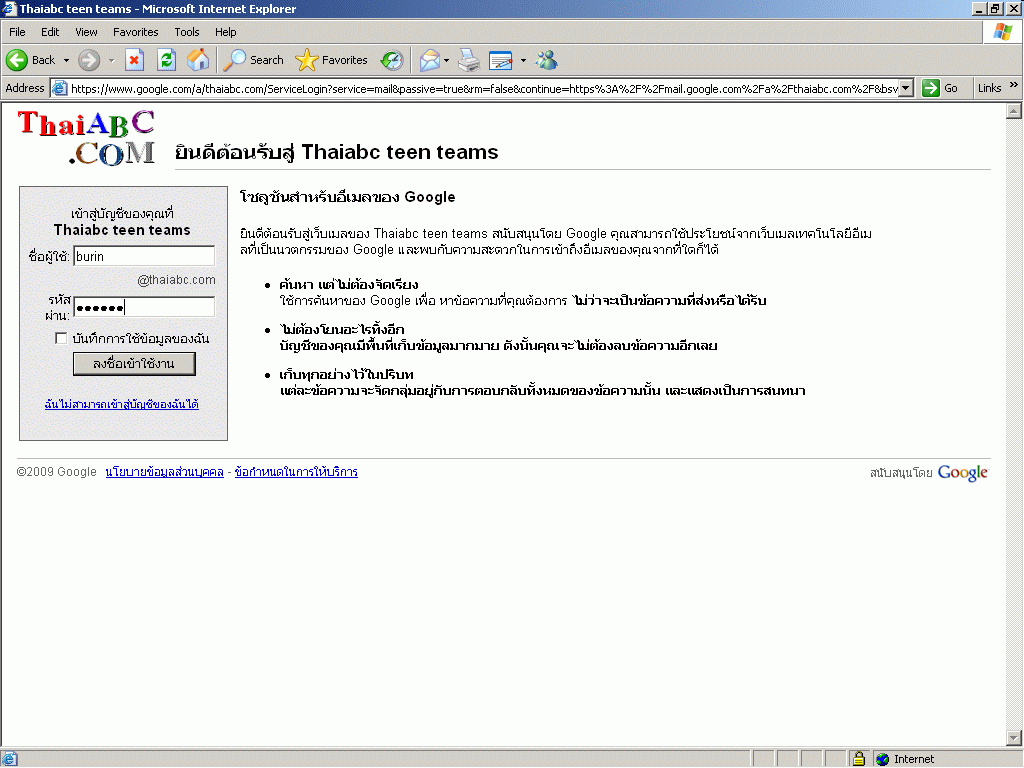Refresh the page with the Refresh icon
This screenshot has height=768, width=1024.
click(x=166, y=60)
